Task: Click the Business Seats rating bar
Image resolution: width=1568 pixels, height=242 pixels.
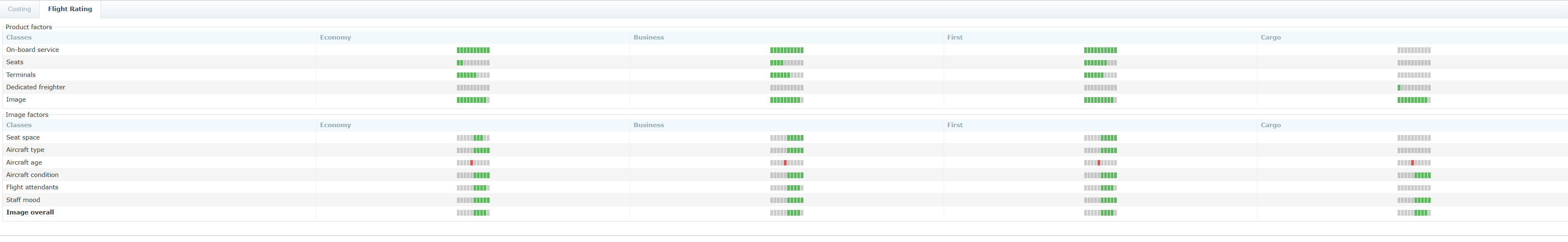Action: 786,63
